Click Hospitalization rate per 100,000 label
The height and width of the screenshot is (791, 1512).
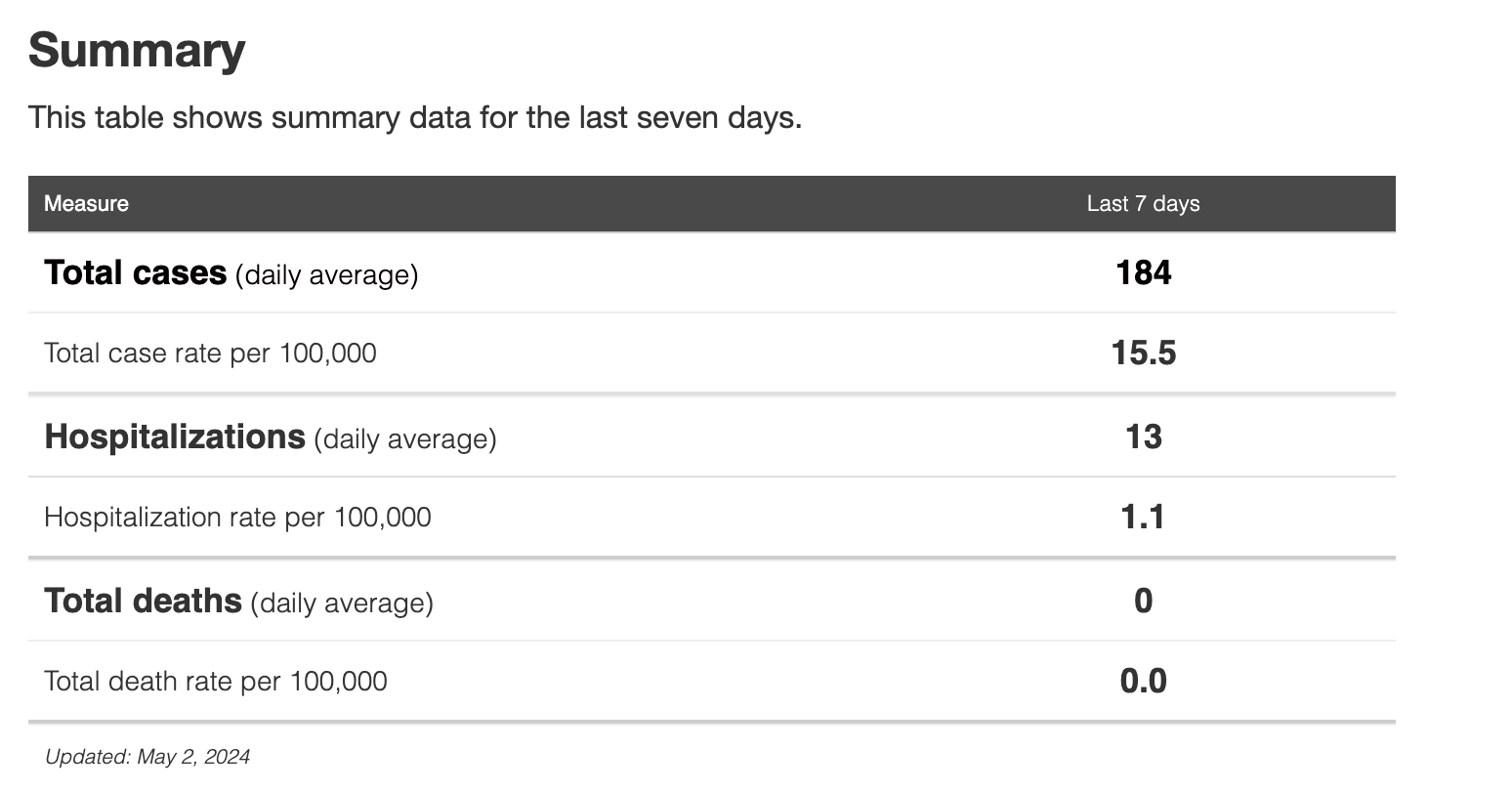tap(237, 517)
